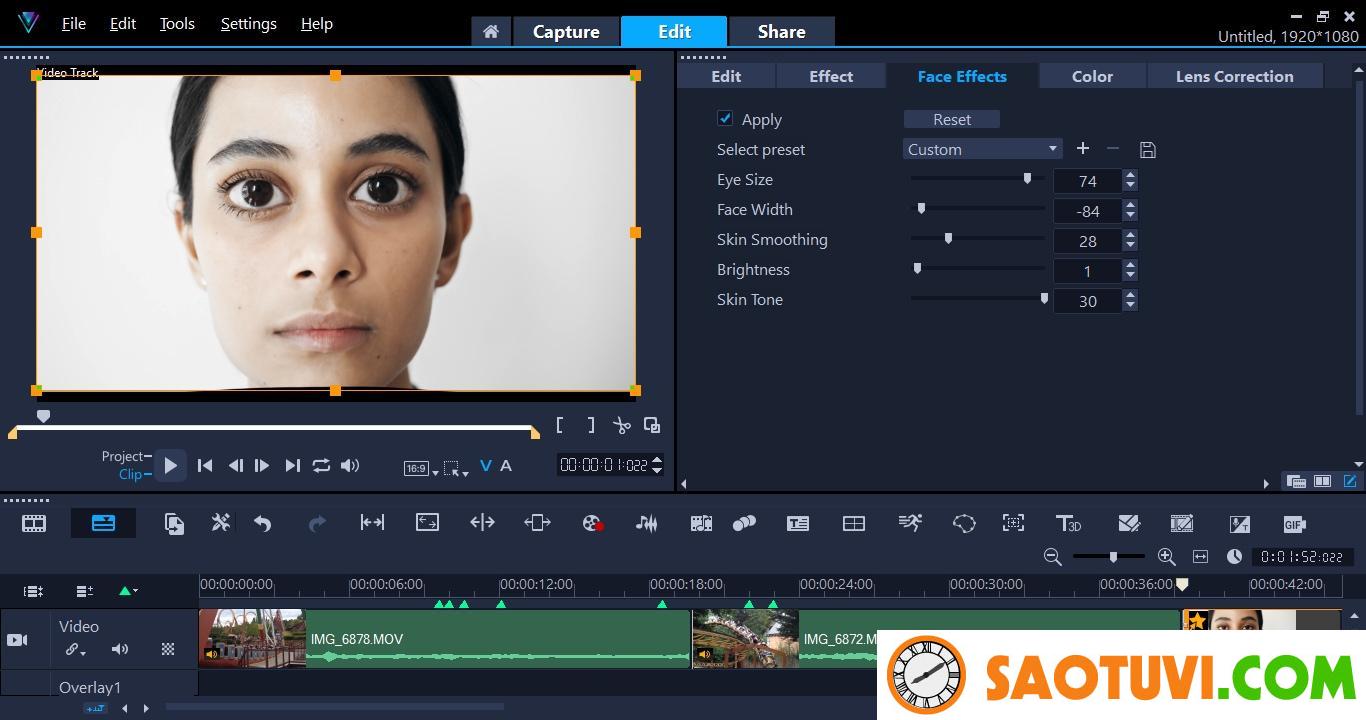Image resolution: width=1366 pixels, height=720 pixels.
Task: Open the Sound Mixer icon
Action: [647, 523]
